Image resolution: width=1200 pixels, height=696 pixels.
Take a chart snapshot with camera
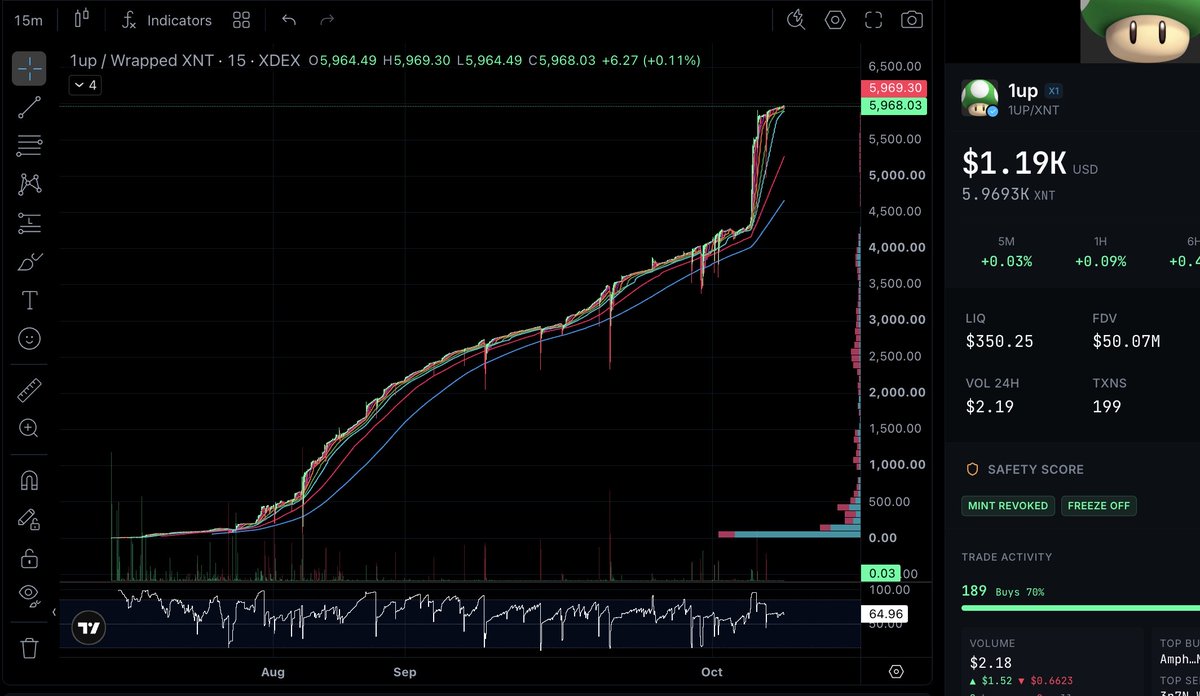(911, 20)
